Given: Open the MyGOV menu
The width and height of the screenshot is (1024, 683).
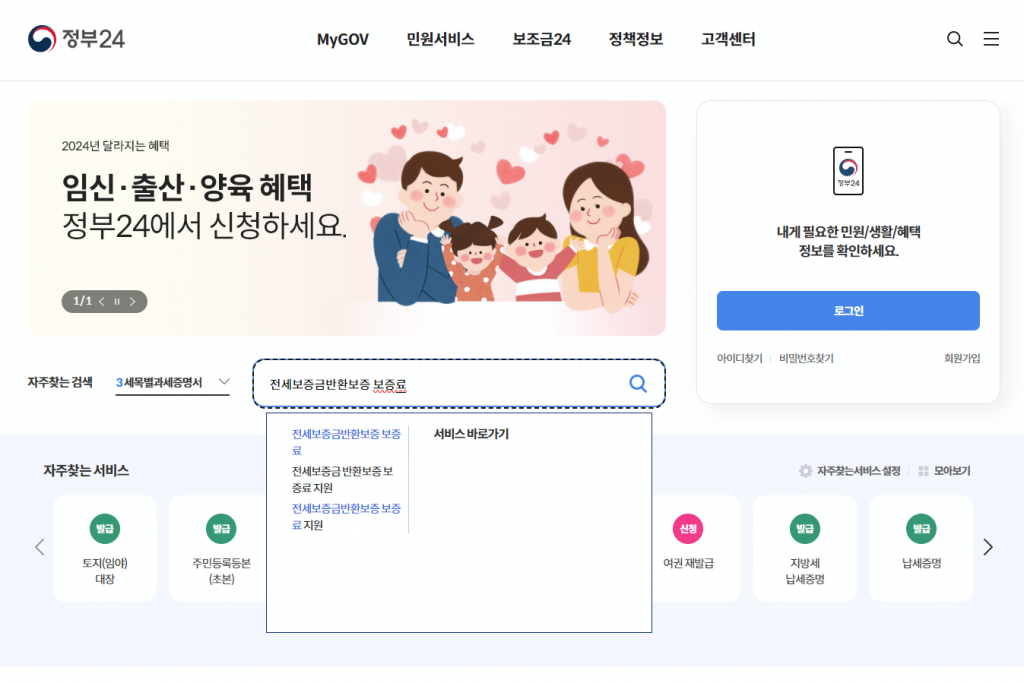Looking at the screenshot, I should (343, 40).
